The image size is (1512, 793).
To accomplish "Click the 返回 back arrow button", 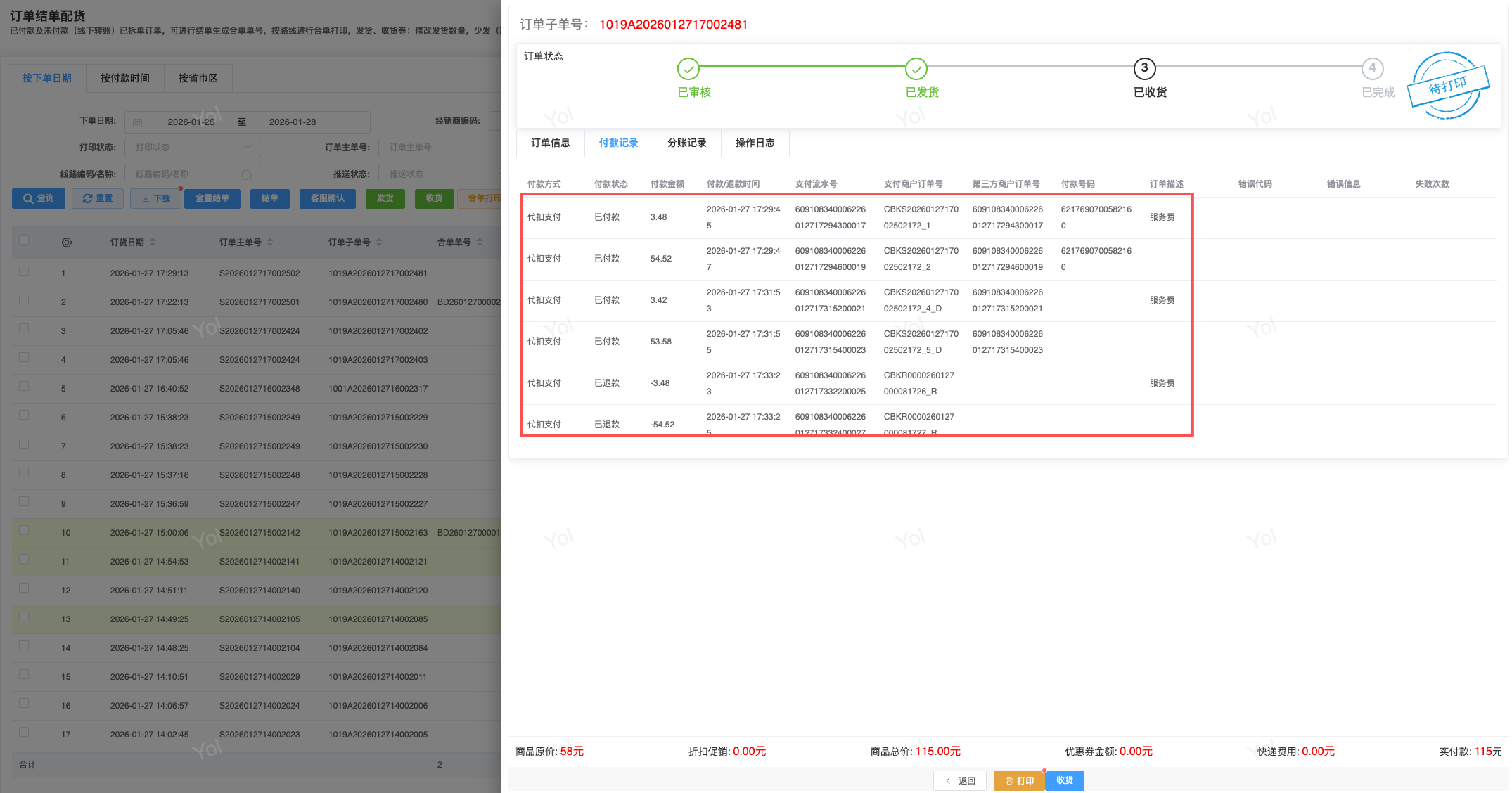I will [x=960, y=780].
